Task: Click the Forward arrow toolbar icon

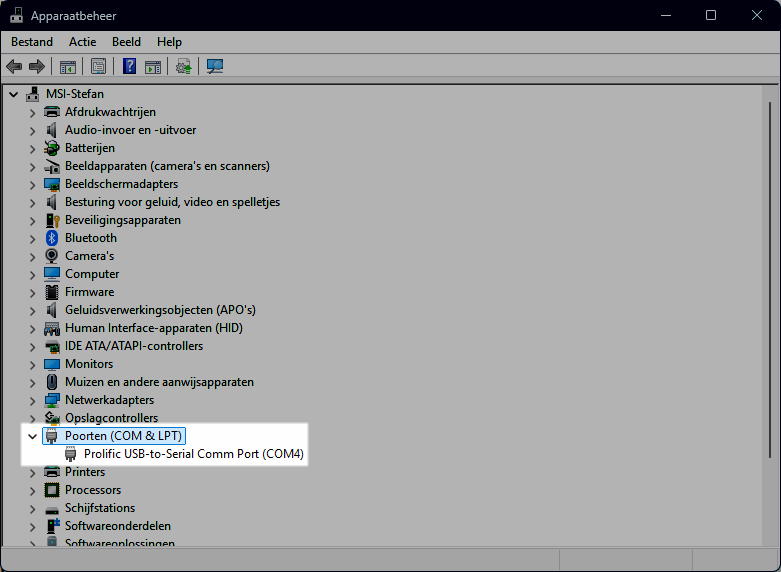Action: [37, 67]
